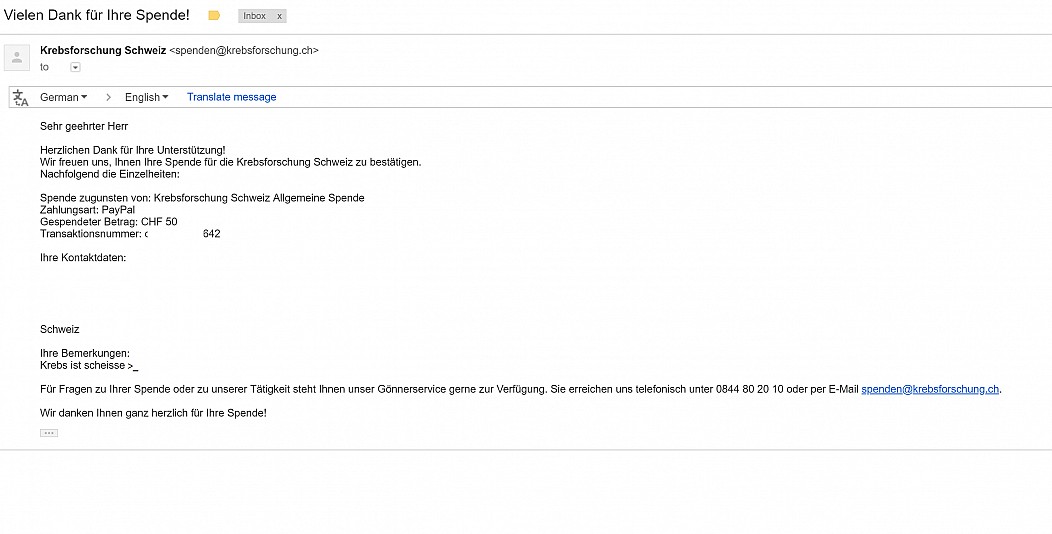Click the sender's grey avatar icon
1052x534 pixels.
pyautogui.click(x=17, y=58)
